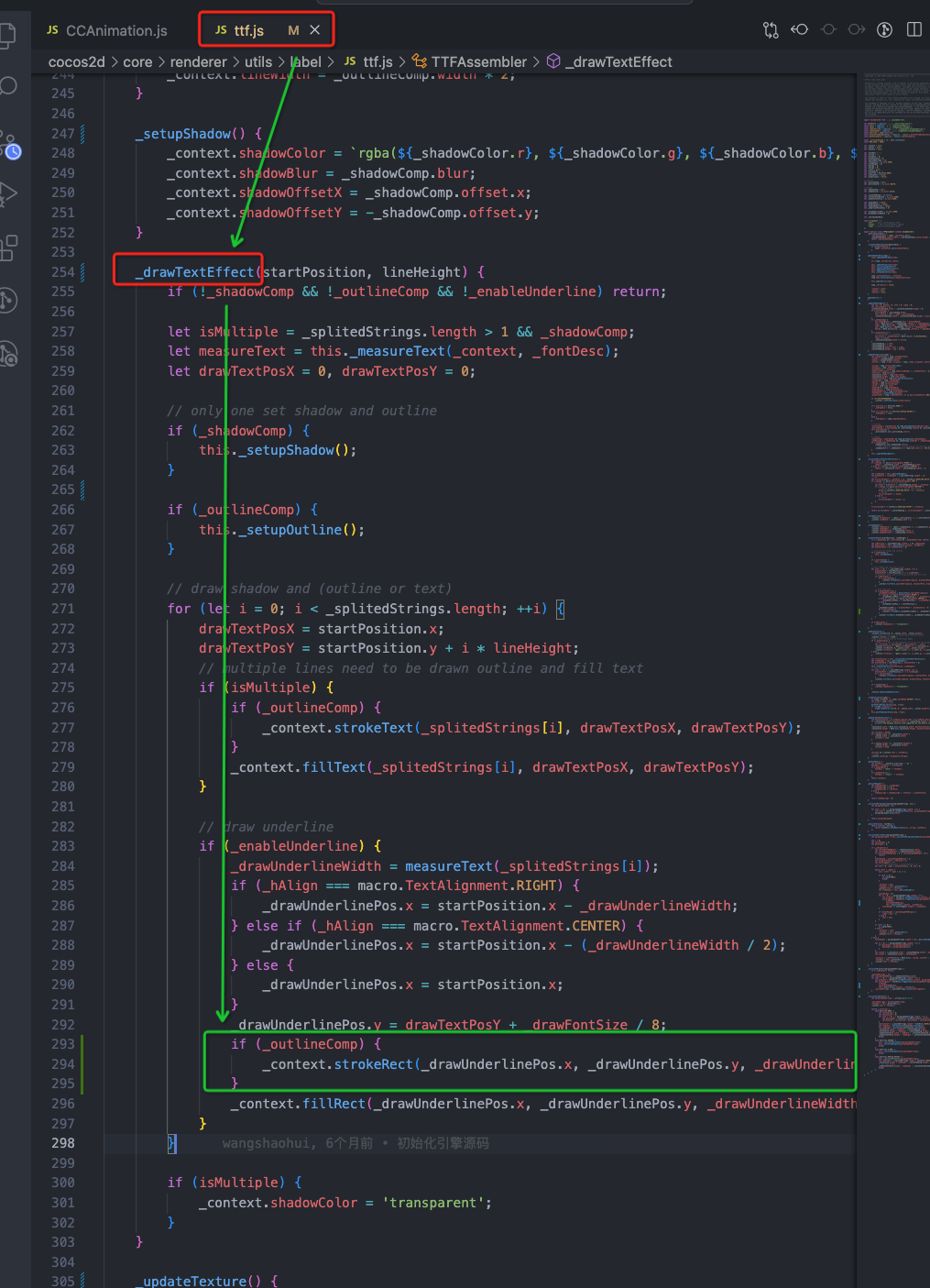Open the Run and Debug view
The height and width of the screenshot is (1288, 930).
pos(7,194)
